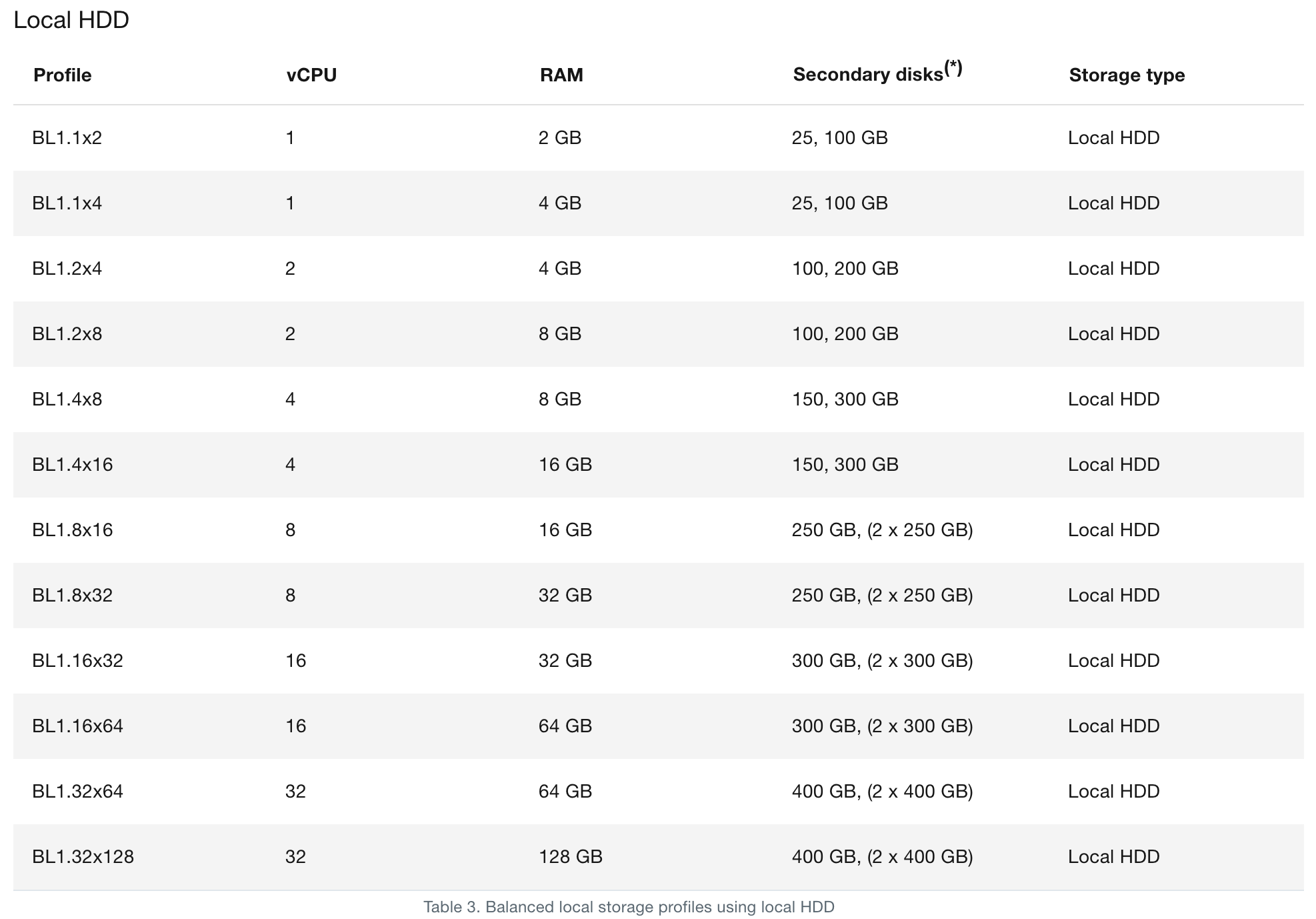Click Local HDD storage type for BL1.16x32
Image resolution: width=1316 pixels, height=919 pixels.
pyautogui.click(x=1113, y=660)
